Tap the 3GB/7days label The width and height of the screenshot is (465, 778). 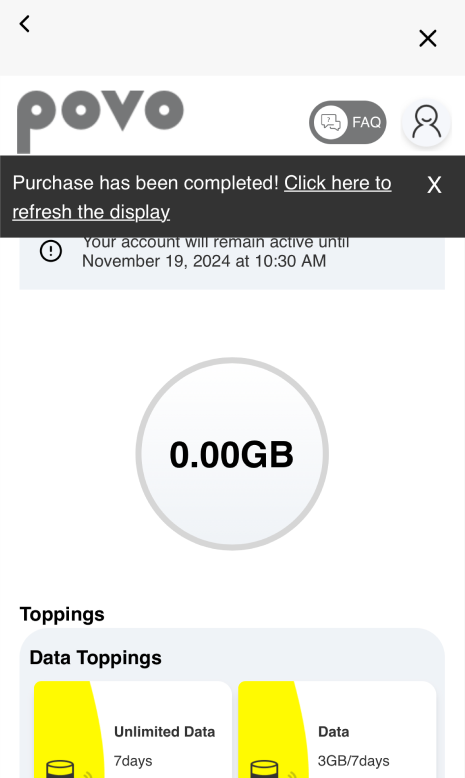point(353,761)
